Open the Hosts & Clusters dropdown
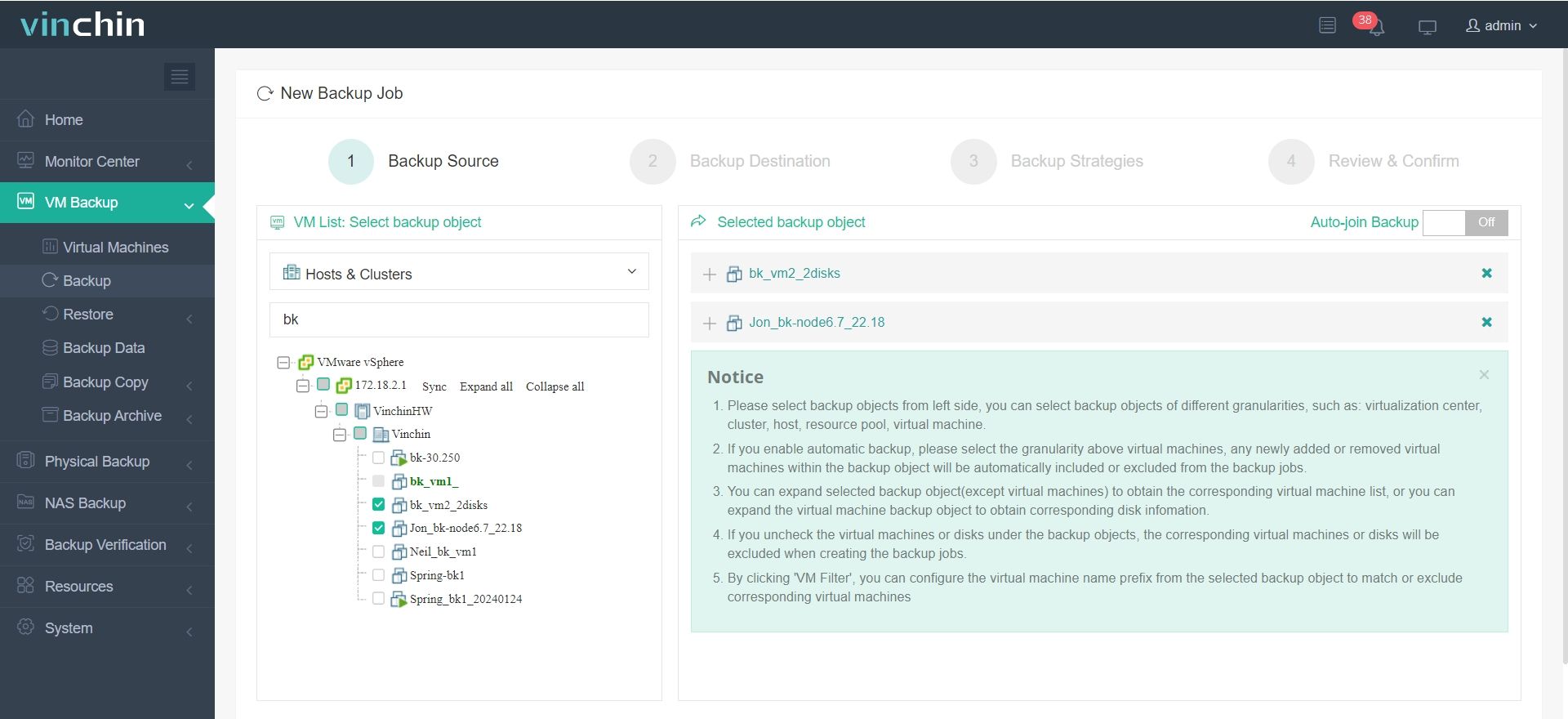 tap(459, 272)
